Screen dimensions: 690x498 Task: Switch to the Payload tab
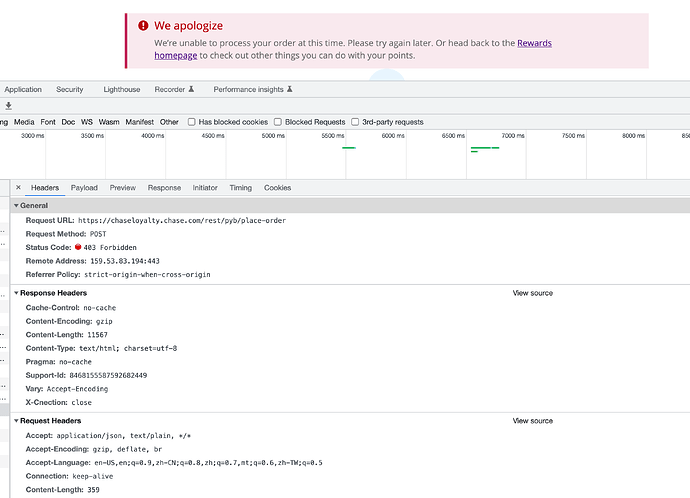84,188
